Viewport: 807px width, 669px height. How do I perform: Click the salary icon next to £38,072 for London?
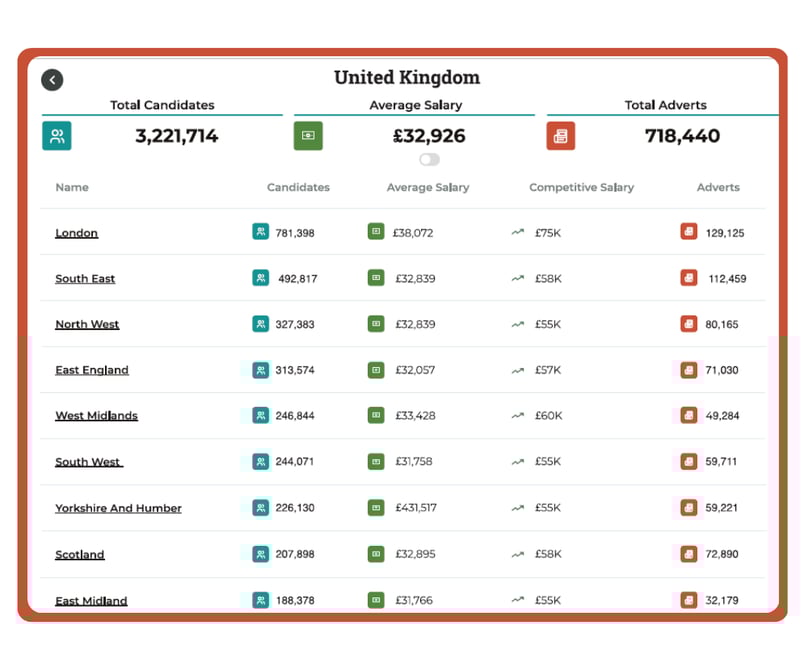375,232
